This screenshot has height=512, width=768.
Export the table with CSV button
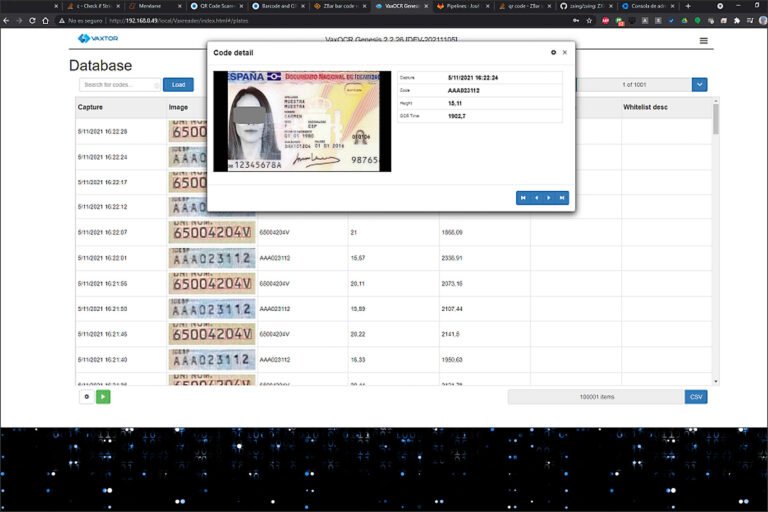click(x=696, y=397)
